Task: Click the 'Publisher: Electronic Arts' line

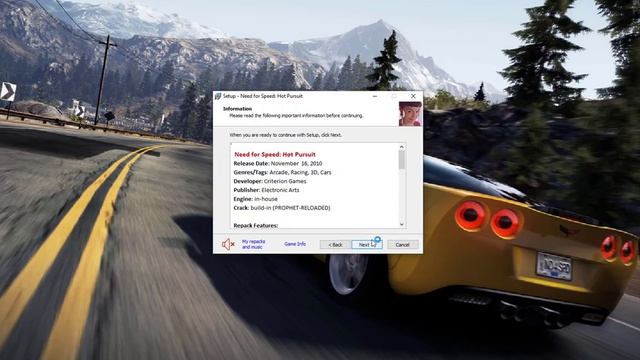Action: (266, 190)
